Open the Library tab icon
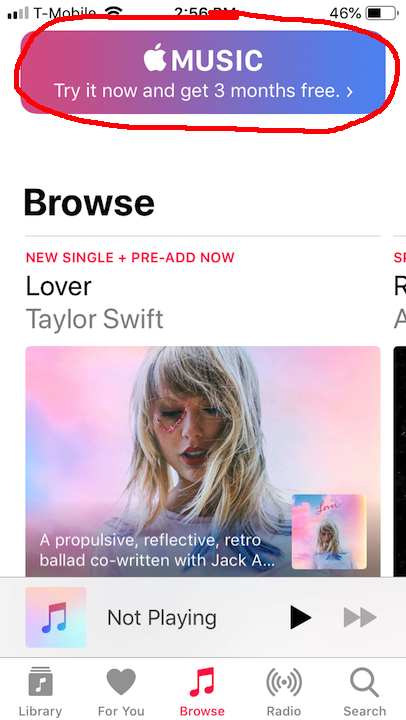Viewport: 406px width, 720px height. coord(40,681)
